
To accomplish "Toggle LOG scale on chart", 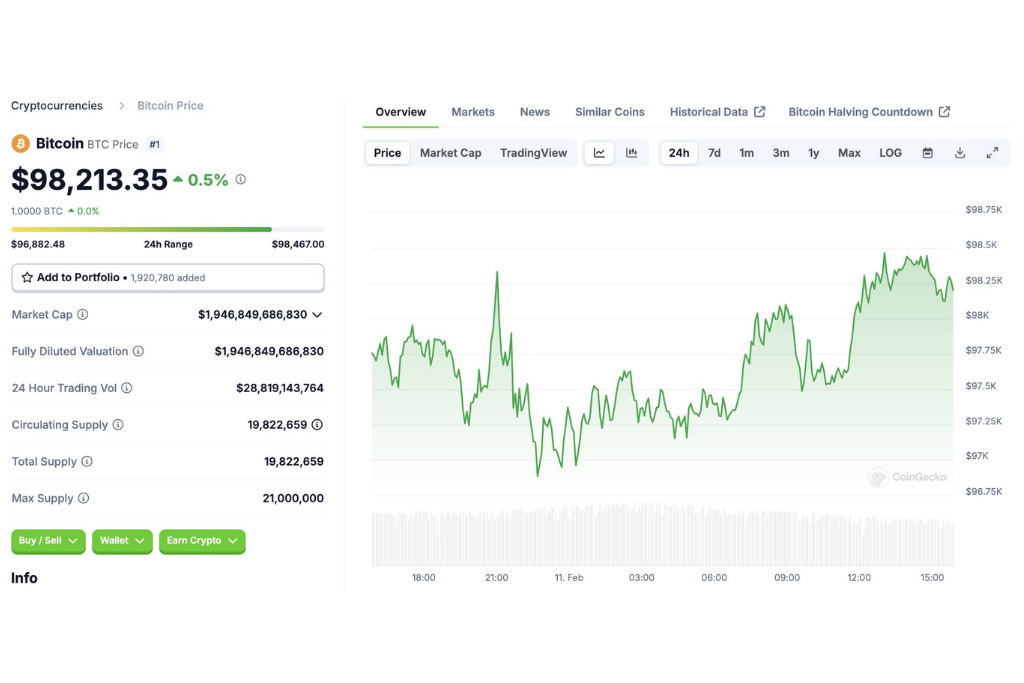I will [x=890, y=153].
